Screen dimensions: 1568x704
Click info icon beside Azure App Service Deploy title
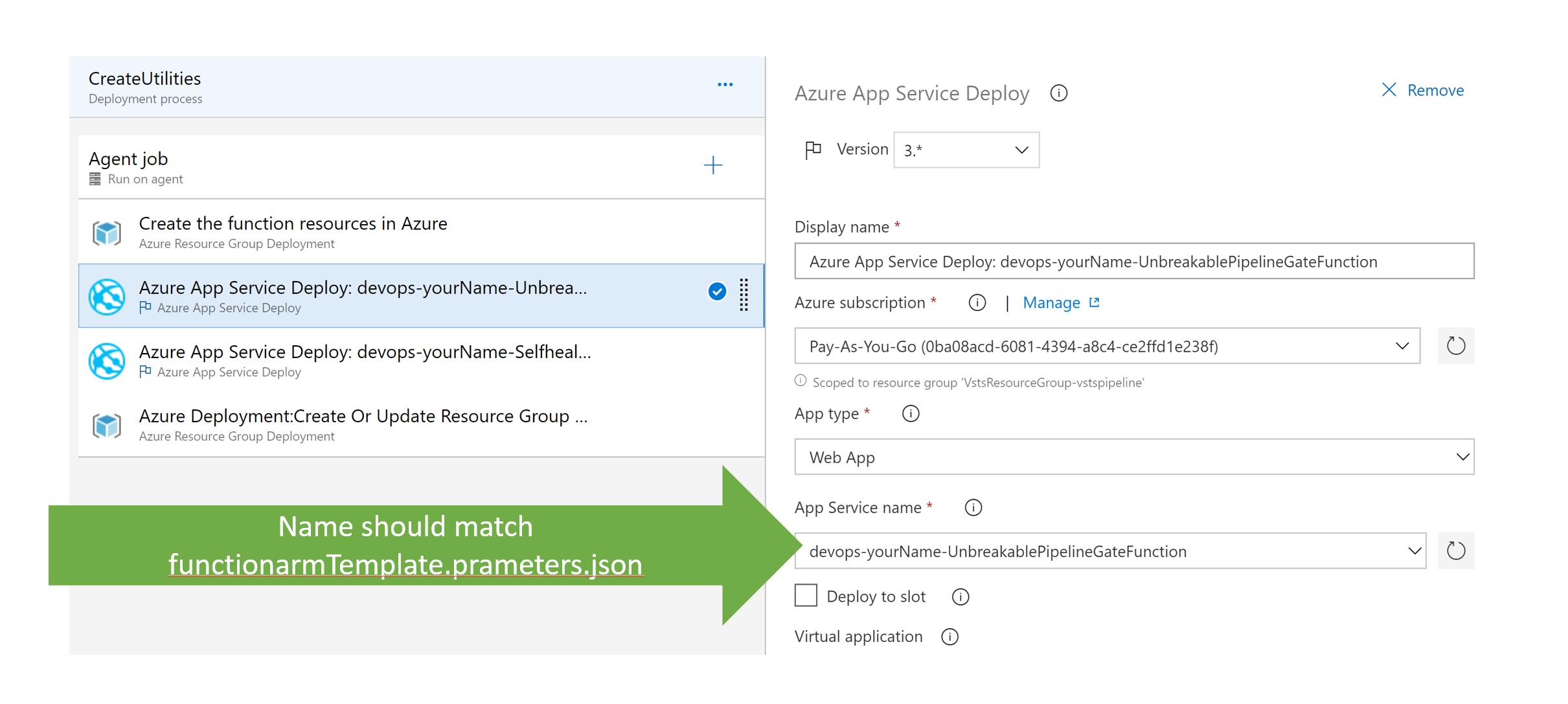pyautogui.click(x=1058, y=93)
